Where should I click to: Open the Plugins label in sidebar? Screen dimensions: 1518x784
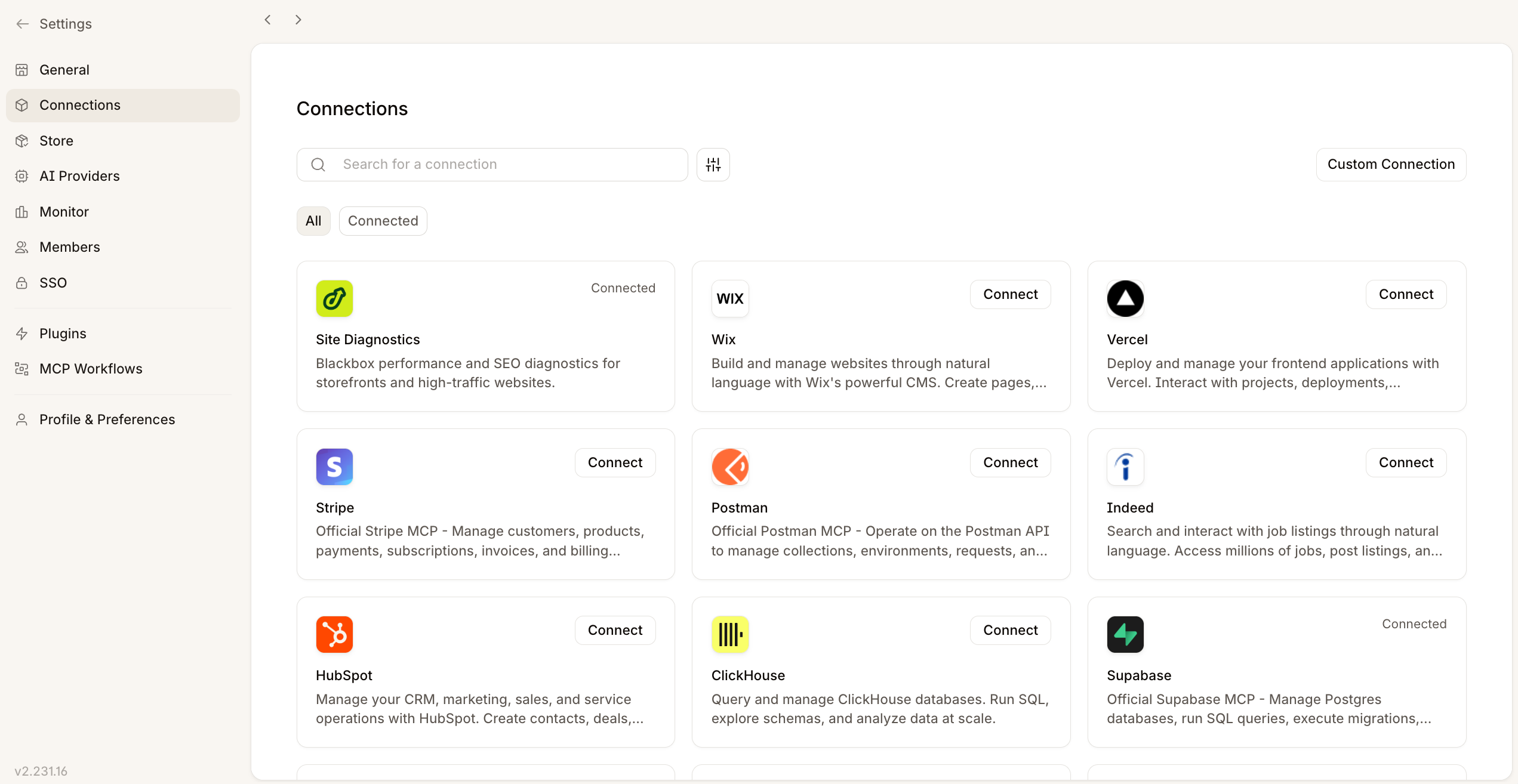[63, 334]
